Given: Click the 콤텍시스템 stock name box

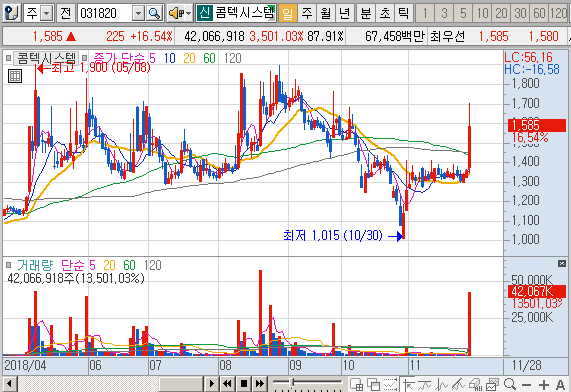Looking at the screenshot, I should [x=244, y=13].
